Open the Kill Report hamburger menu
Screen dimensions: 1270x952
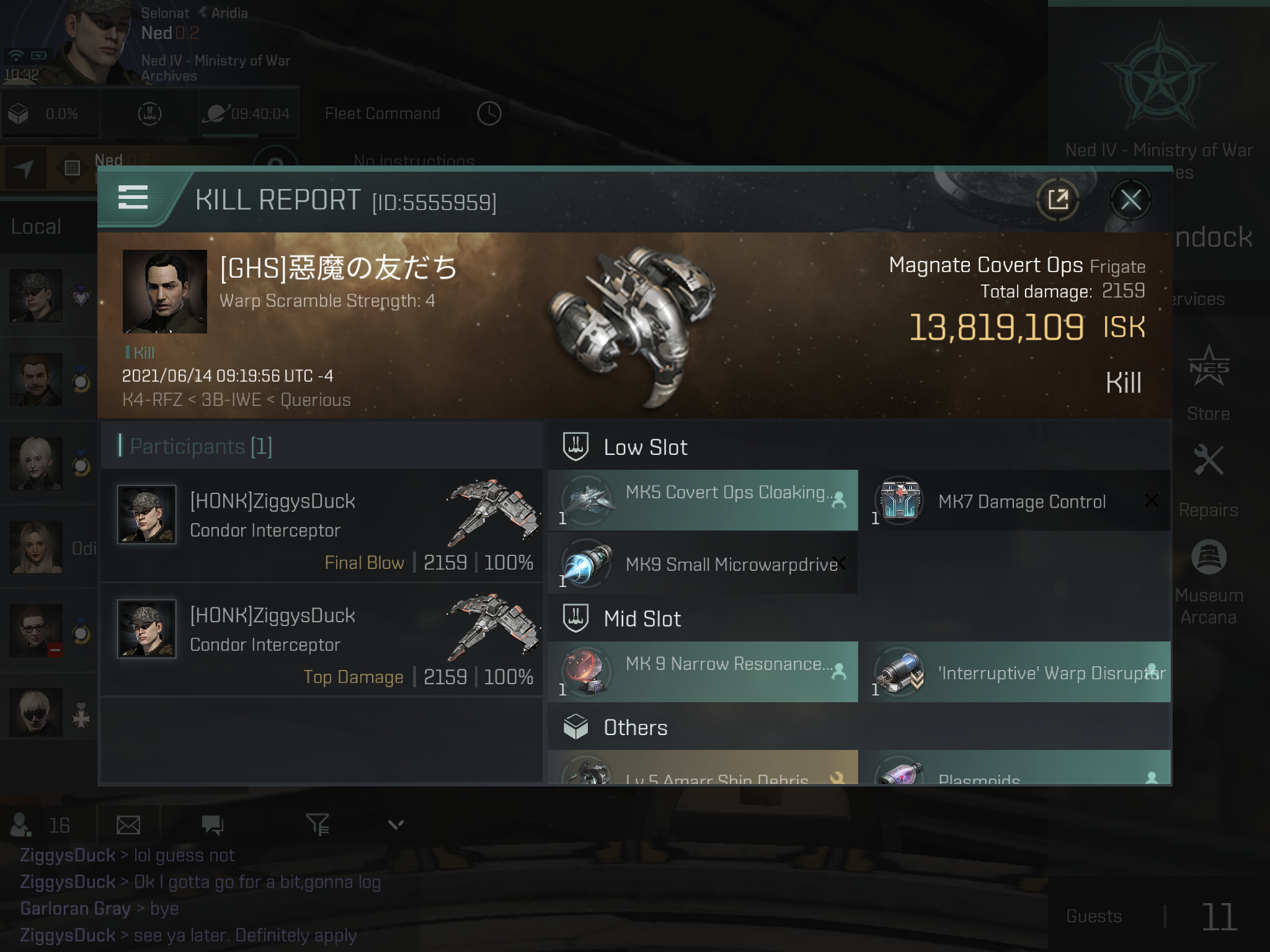tap(133, 198)
